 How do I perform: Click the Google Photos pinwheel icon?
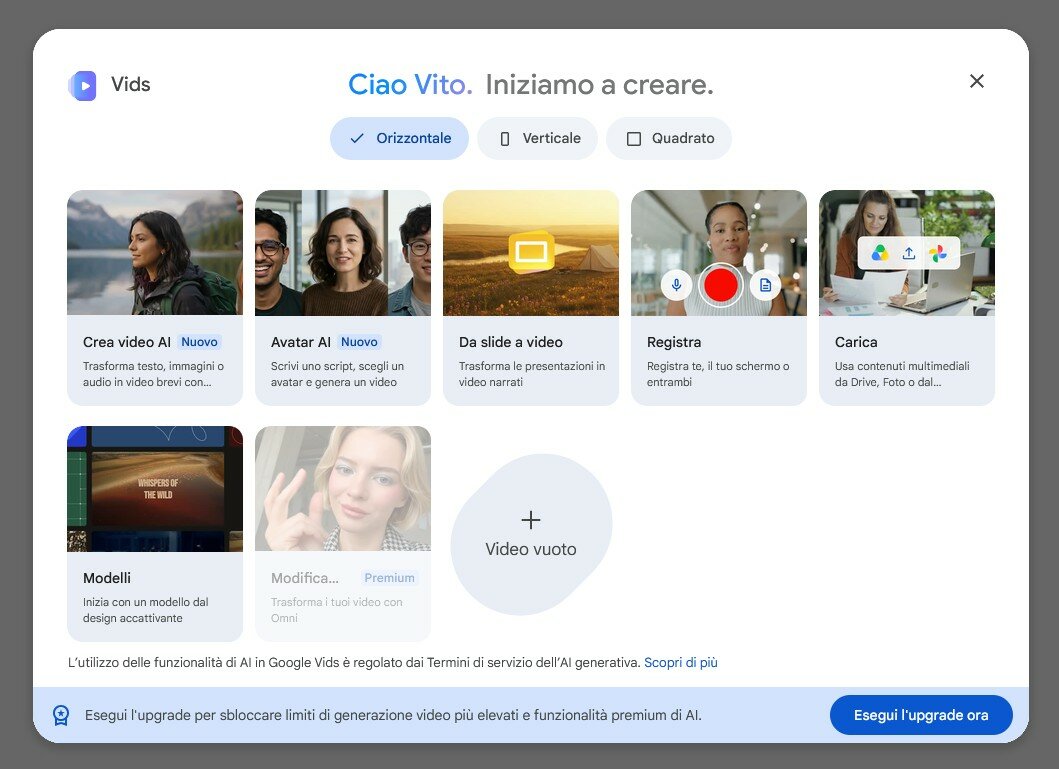(938, 253)
